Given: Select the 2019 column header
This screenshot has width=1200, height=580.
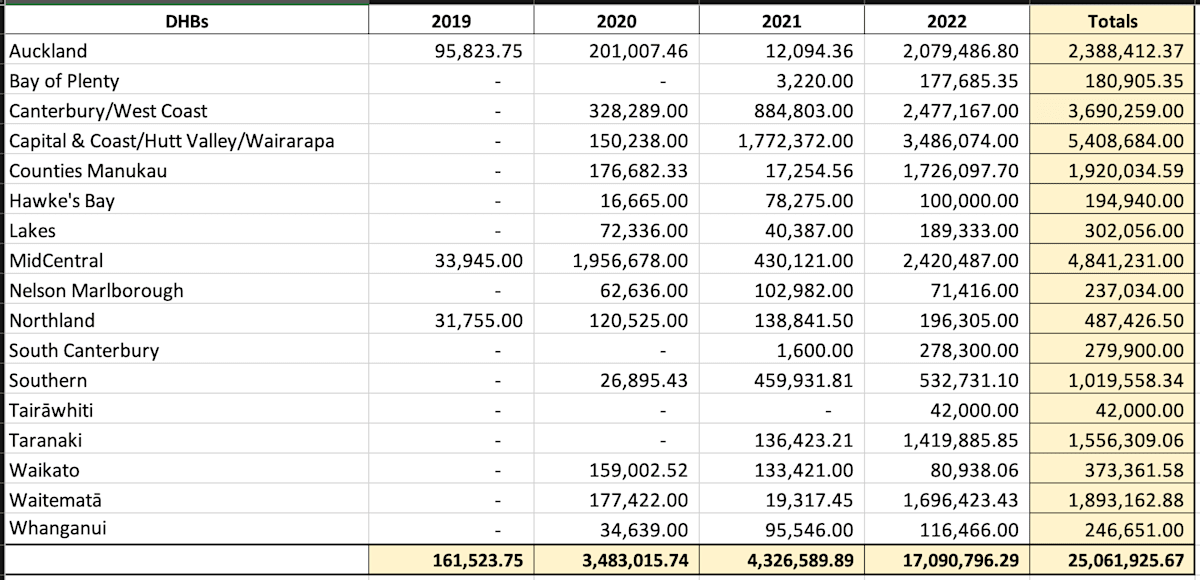Looking at the screenshot, I should (451, 21).
